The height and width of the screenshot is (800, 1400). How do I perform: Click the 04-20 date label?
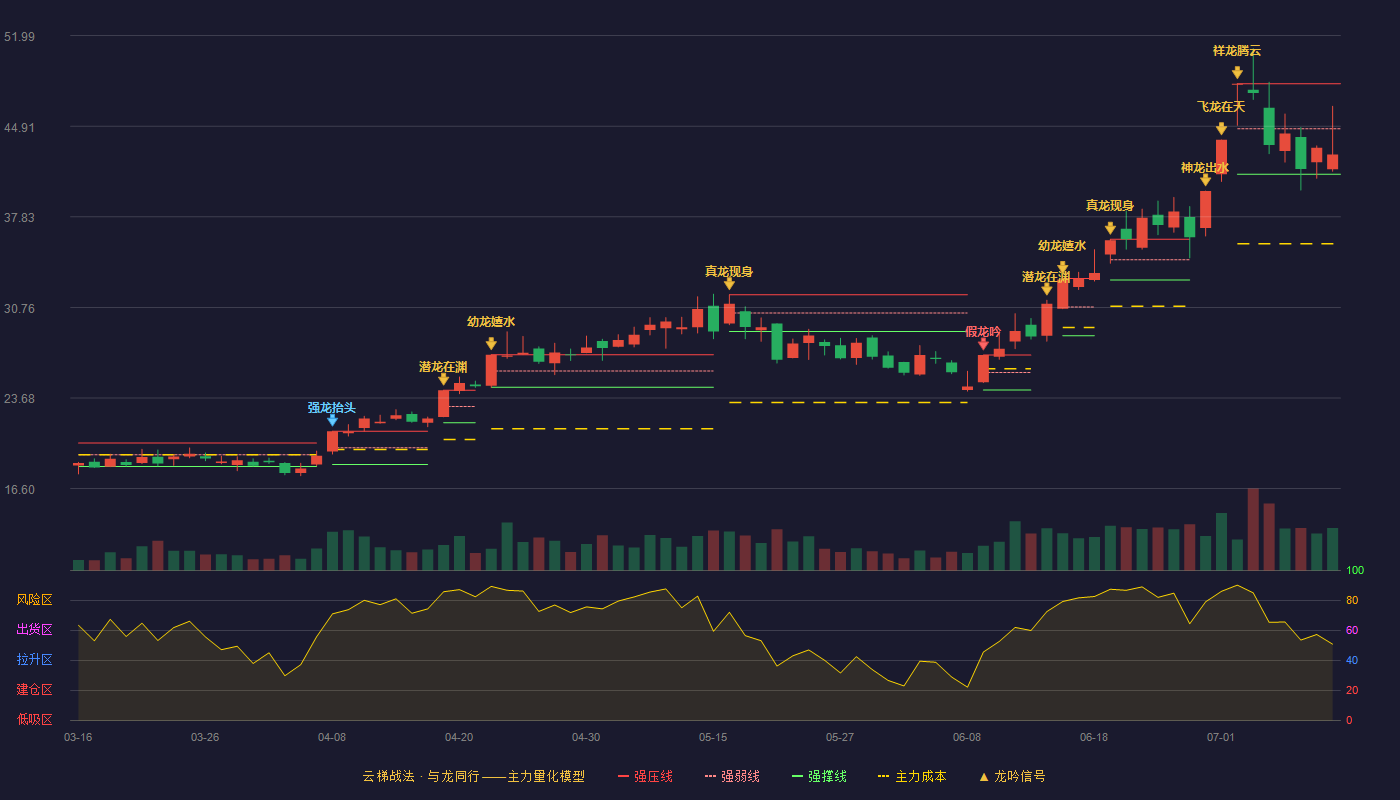[459, 737]
